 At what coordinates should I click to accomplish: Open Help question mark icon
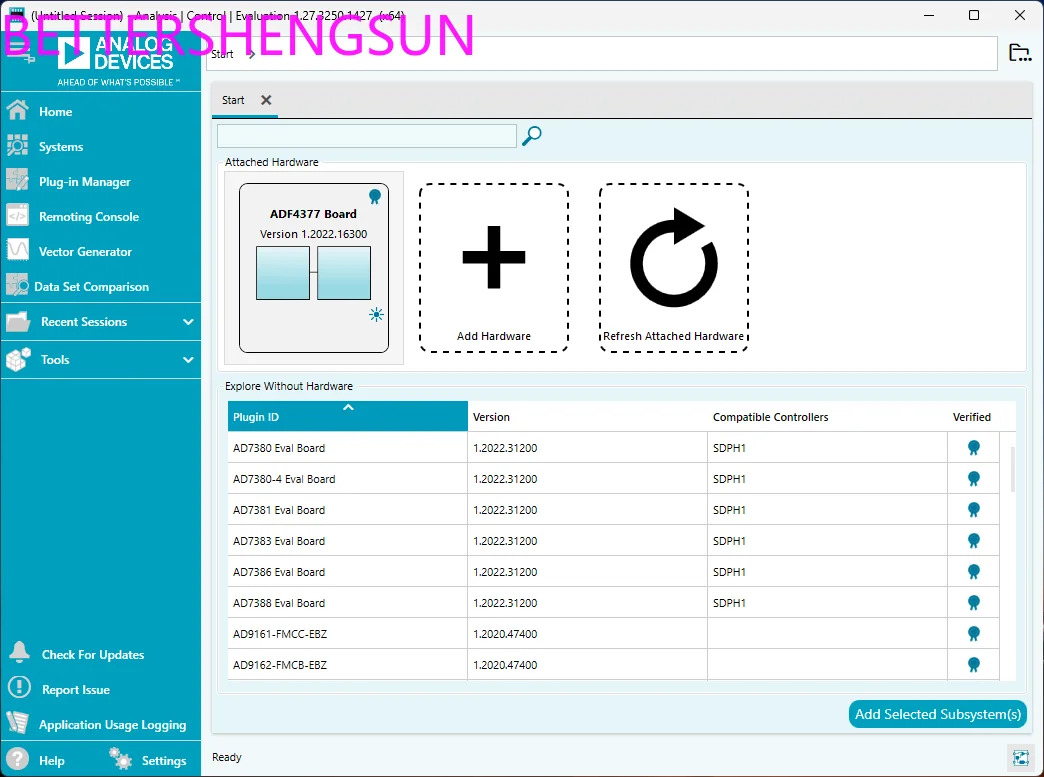pos(17,759)
